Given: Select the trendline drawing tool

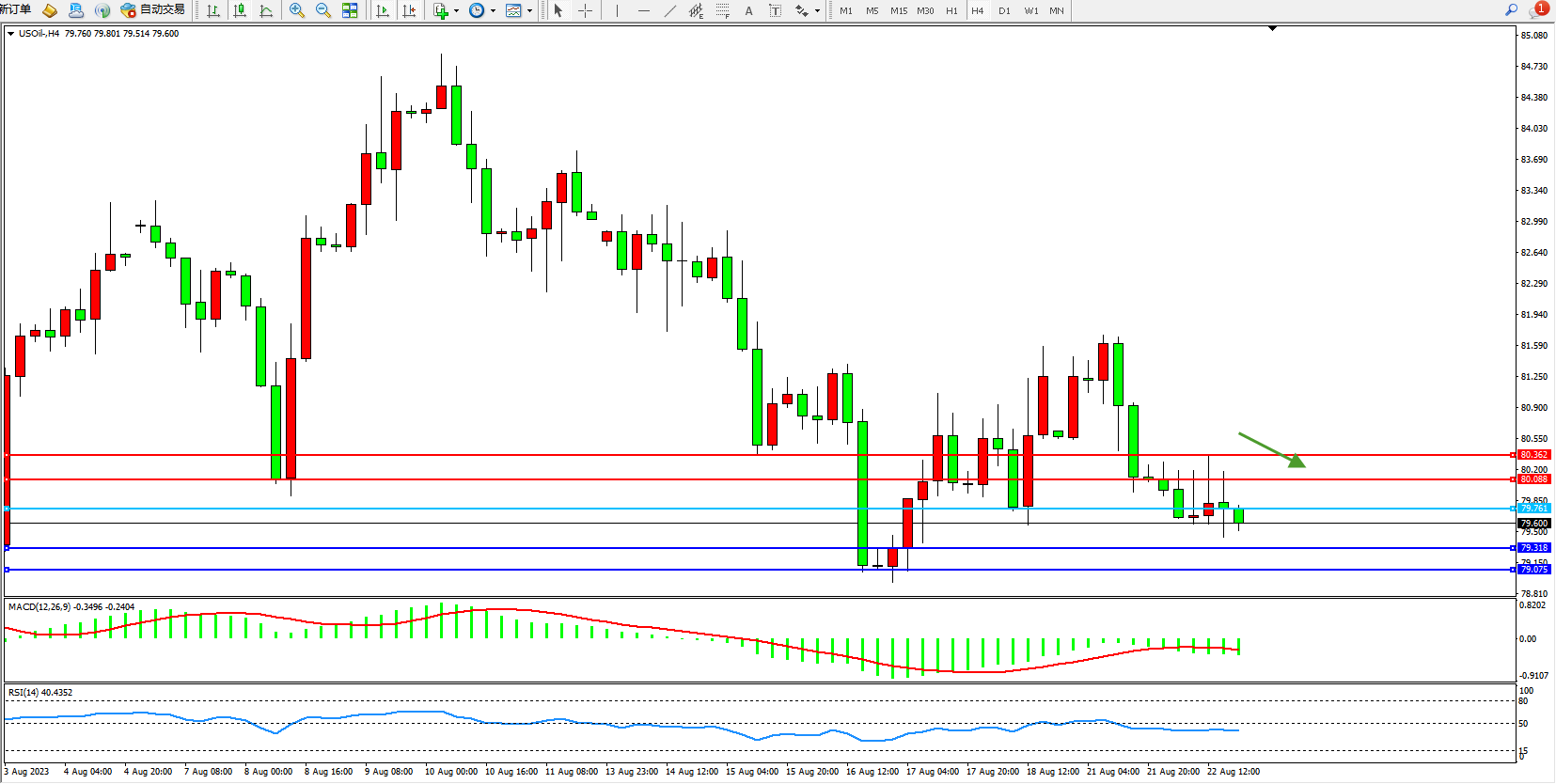Looking at the screenshot, I should click(x=669, y=10).
